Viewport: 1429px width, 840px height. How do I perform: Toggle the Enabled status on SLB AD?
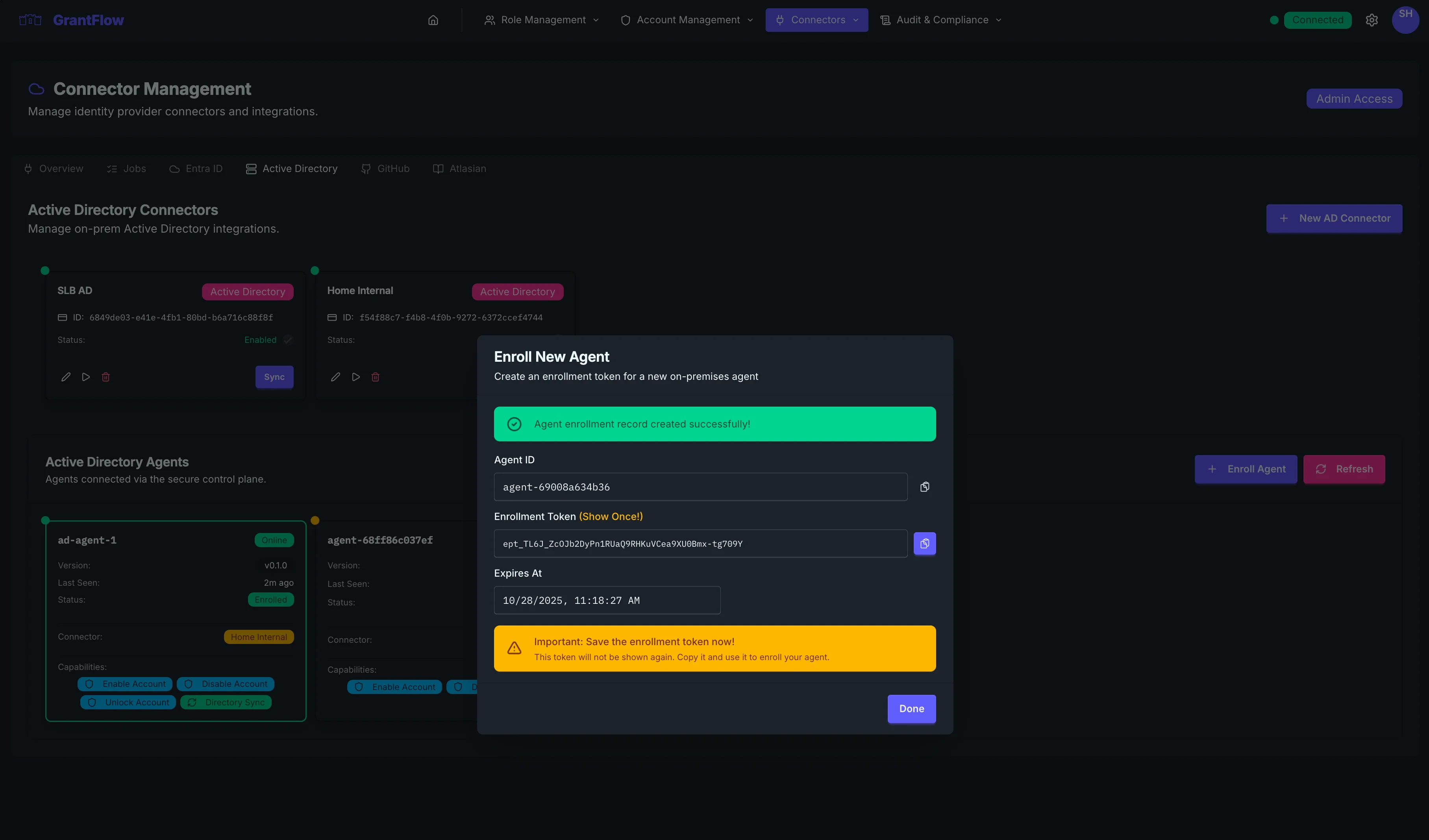click(x=287, y=340)
